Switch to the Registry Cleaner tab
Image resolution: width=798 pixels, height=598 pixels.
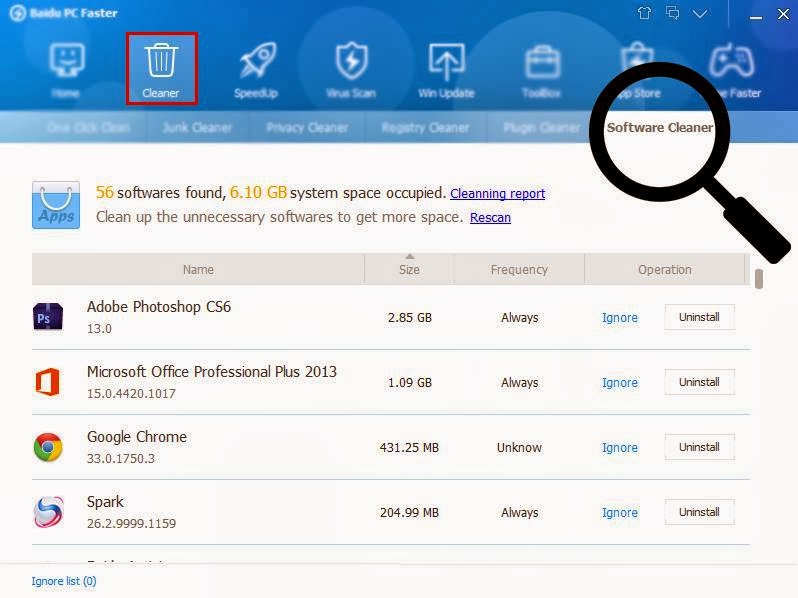425,128
